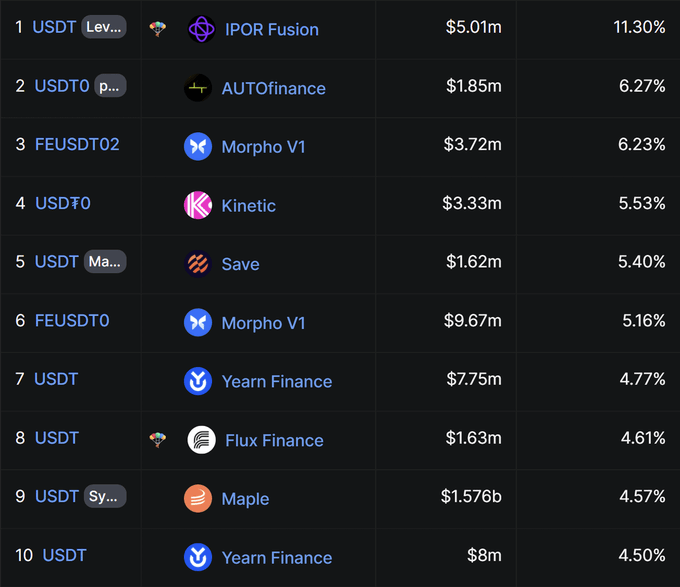Click the AUTOfinance logo icon
Screen dimensions: 680x587
pyautogui.click(x=198, y=88)
